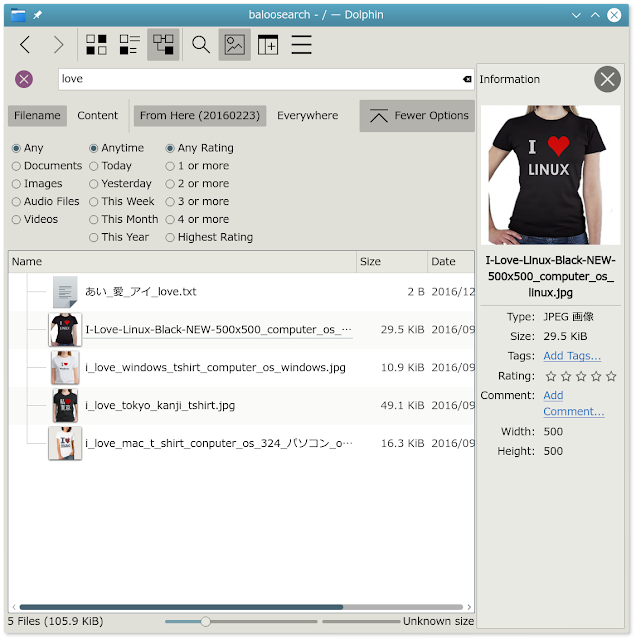636x640 pixels.
Task: Select I-Love-Linux-Black-NEW file row
Action: coord(242,329)
